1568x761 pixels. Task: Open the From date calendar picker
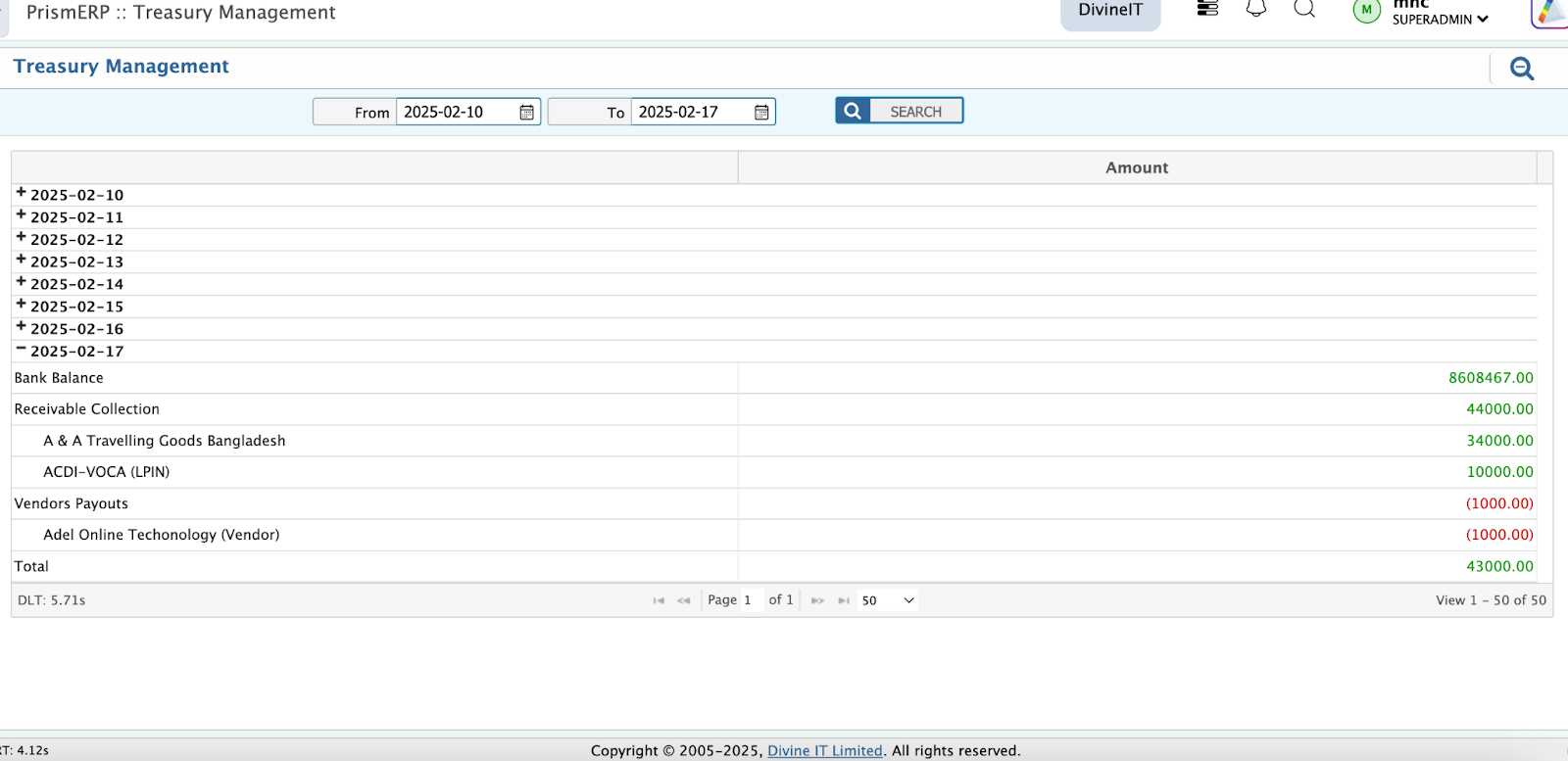pos(526,113)
